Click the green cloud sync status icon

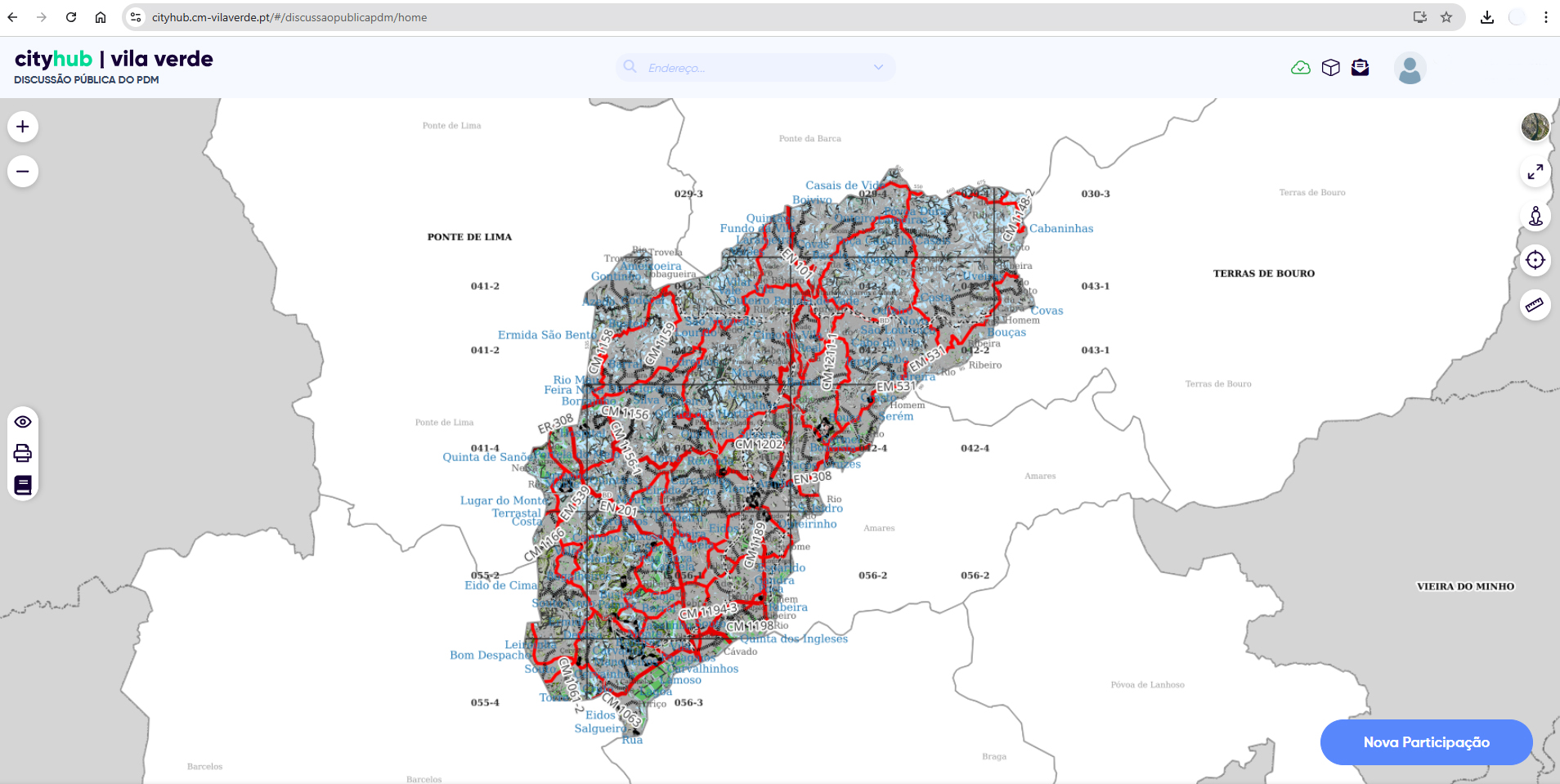(x=1300, y=68)
